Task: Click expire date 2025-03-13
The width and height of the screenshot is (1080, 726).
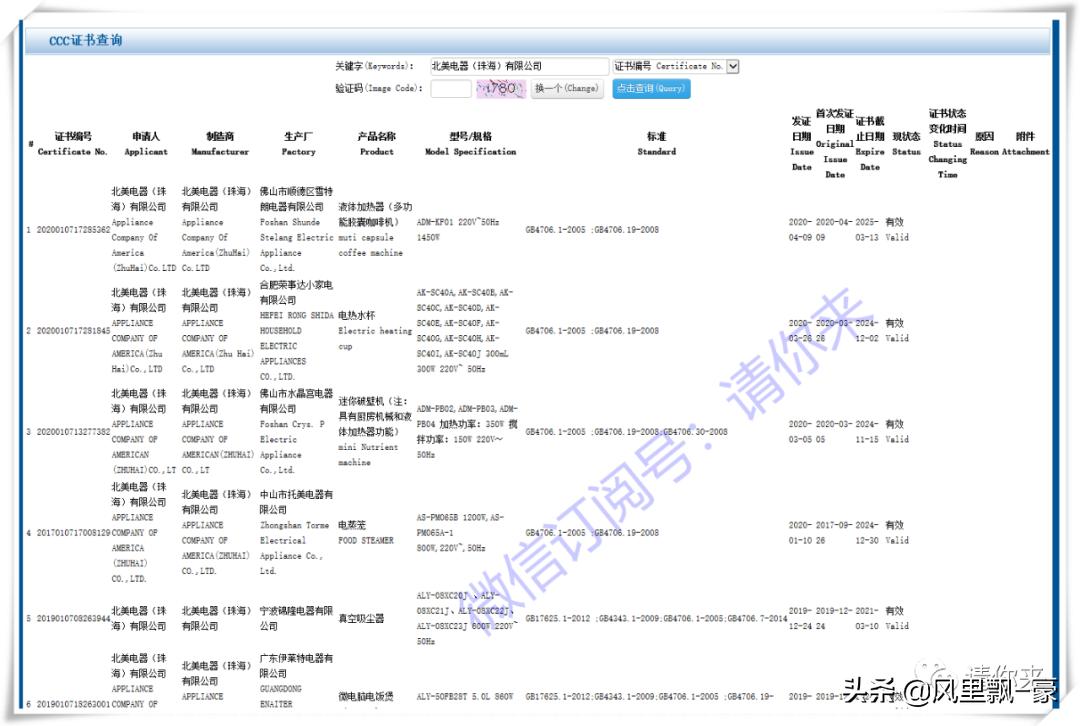Action: [867, 229]
